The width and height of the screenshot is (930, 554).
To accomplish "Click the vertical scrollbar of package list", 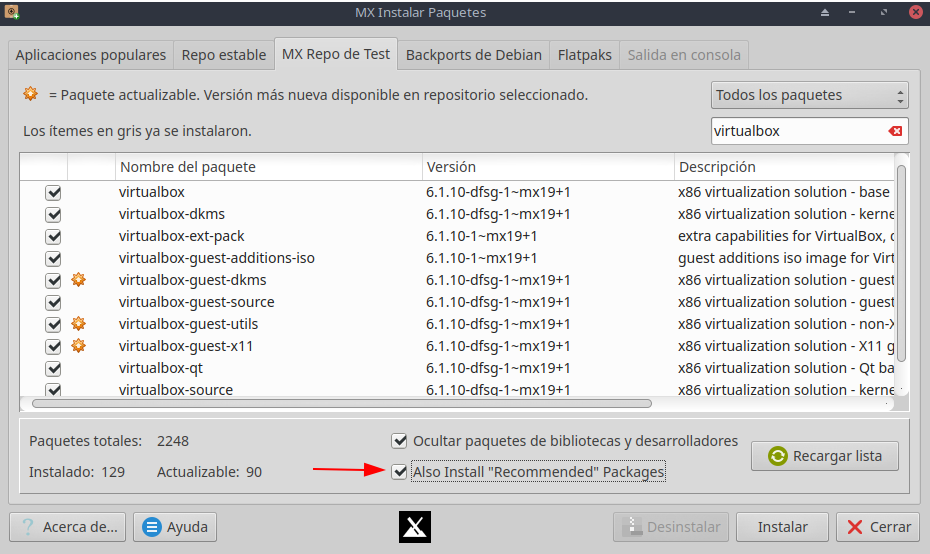I will click(x=902, y=263).
